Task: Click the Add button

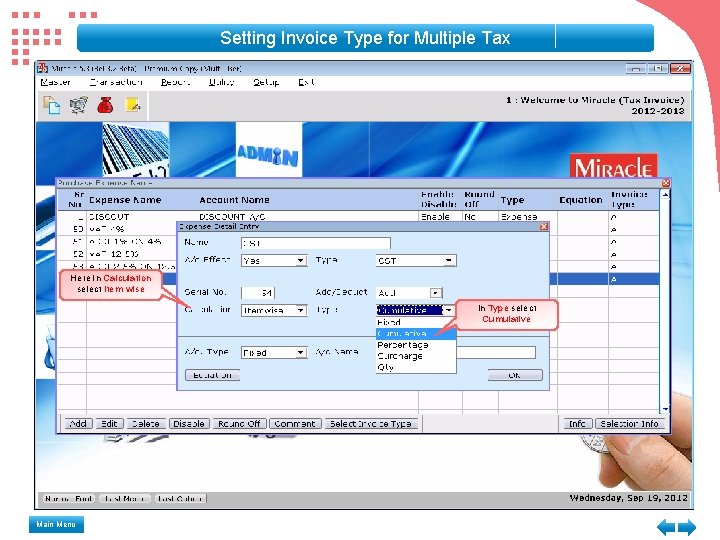Action: pyautogui.click(x=78, y=424)
